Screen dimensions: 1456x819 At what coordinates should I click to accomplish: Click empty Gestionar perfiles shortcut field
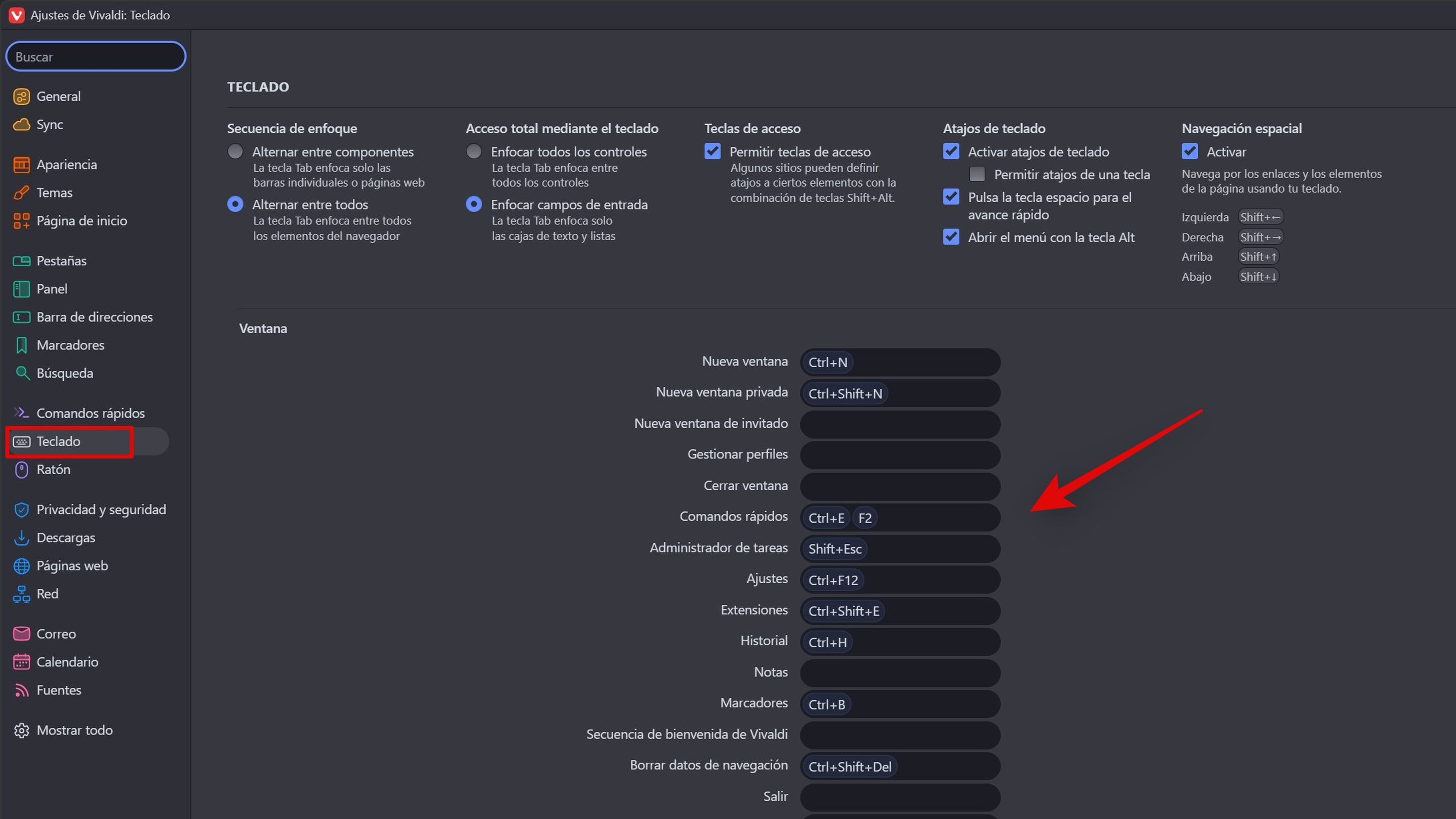coord(901,455)
